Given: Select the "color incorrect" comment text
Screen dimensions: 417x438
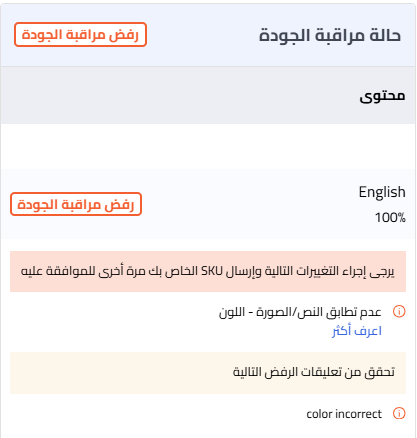Looking at the screenshot, I should coord(344,414).
